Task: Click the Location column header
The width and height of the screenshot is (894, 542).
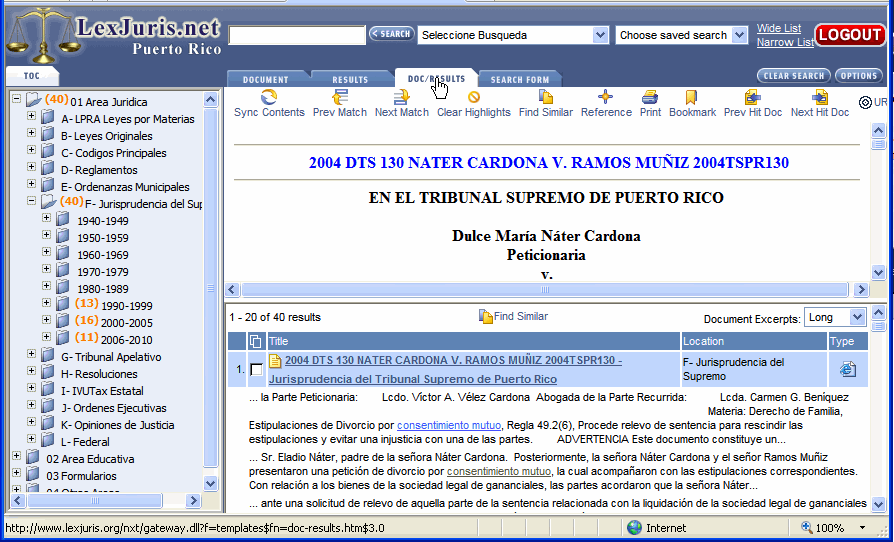Action: tap(755, 341)
